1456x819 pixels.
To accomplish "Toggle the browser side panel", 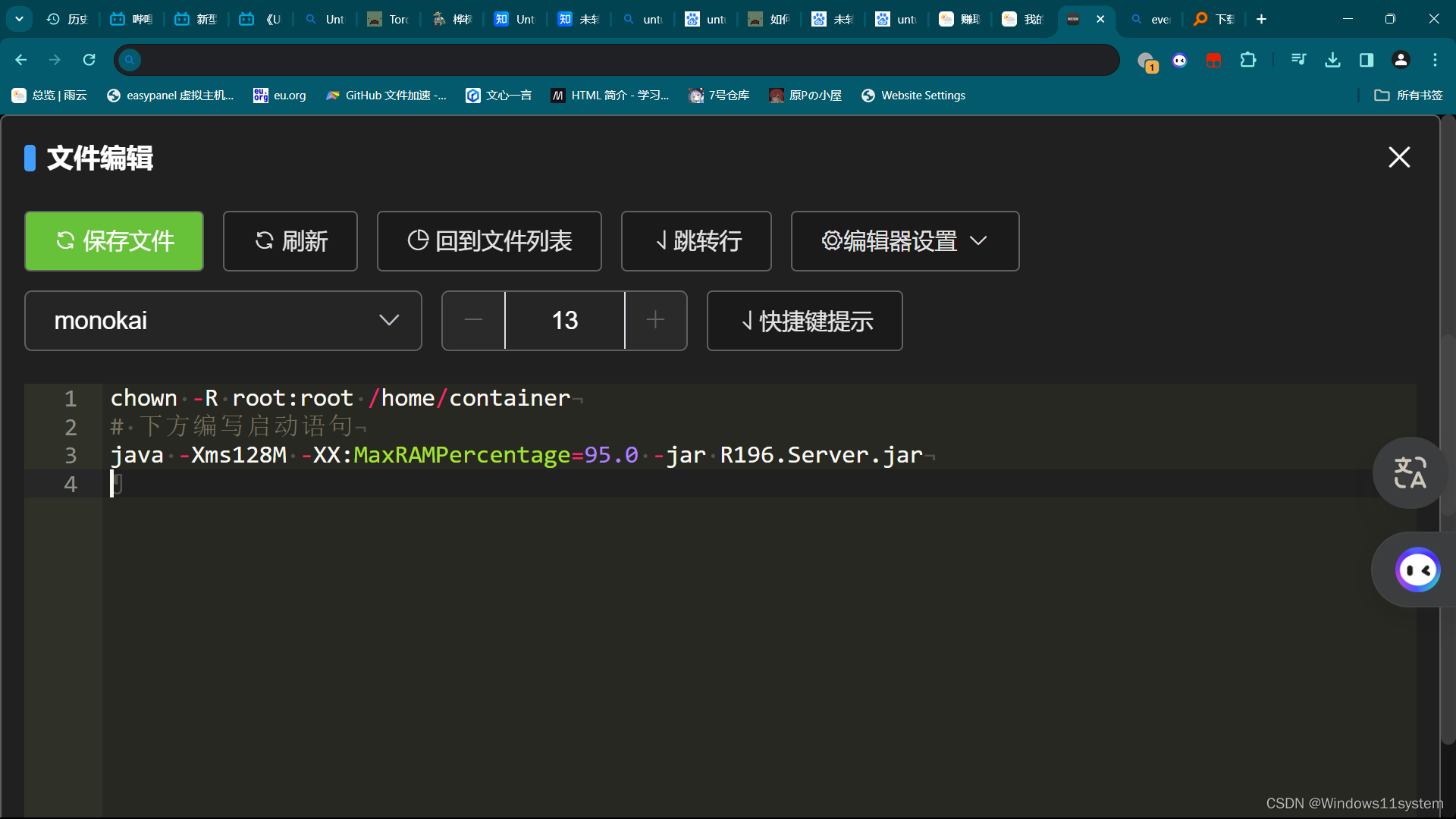I will tap(1366, 59).
